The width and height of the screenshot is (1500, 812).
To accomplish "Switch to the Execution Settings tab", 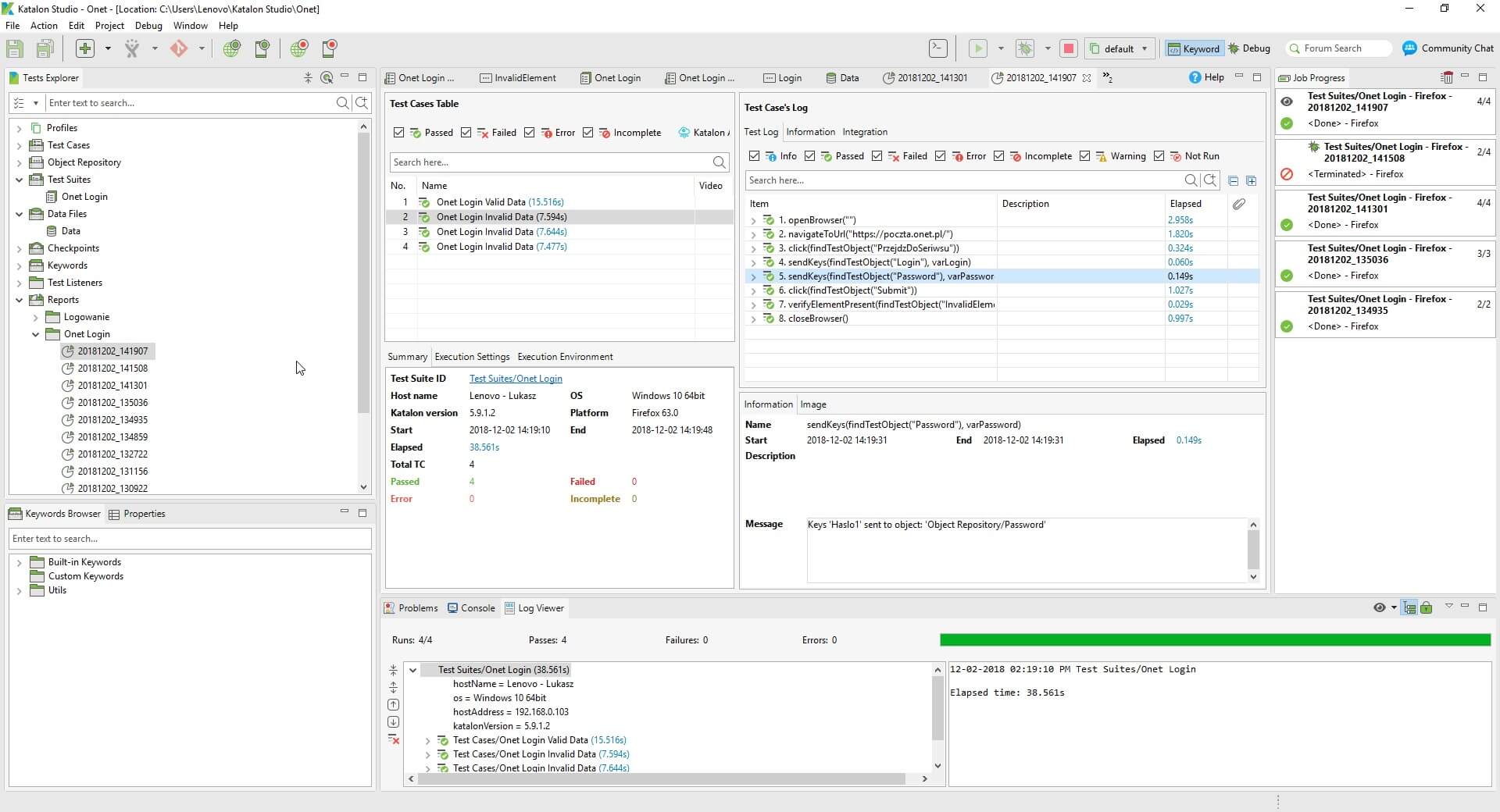I will click(472, 357).
